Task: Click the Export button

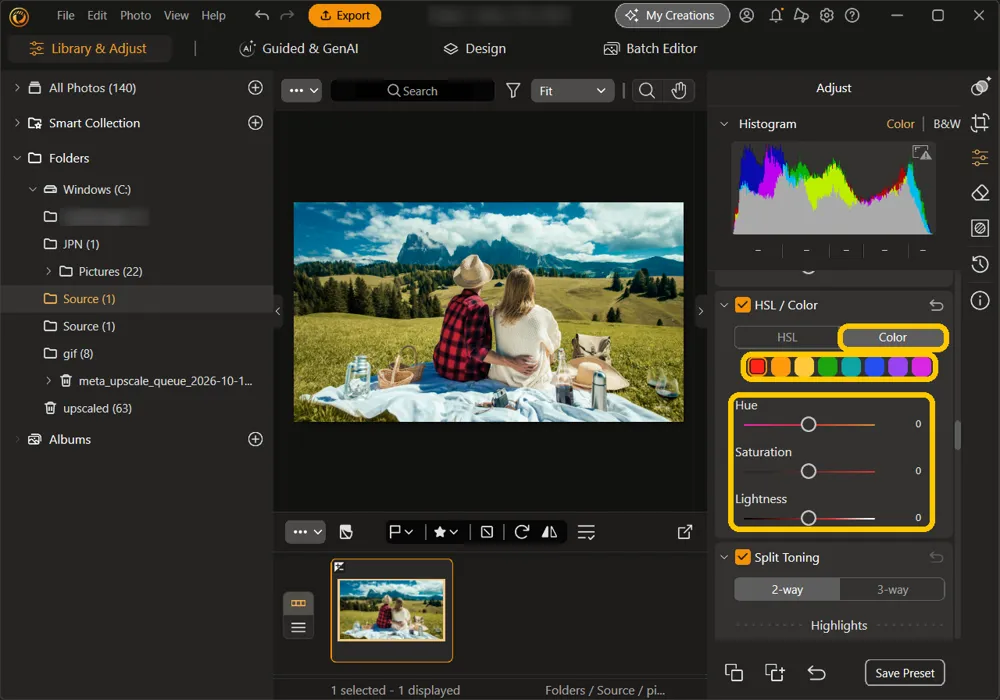Action: [x=344, y=15]
